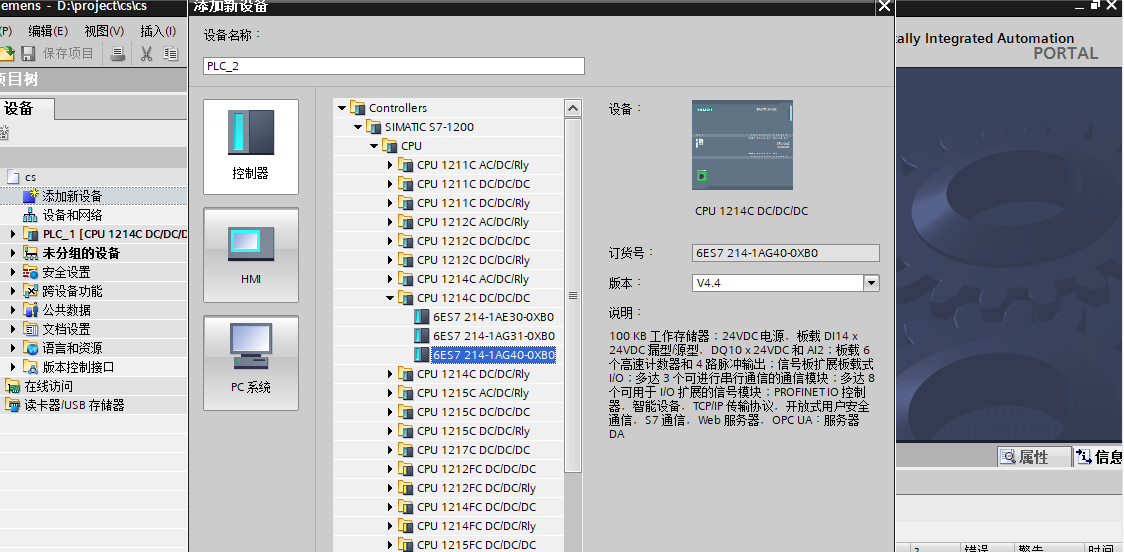Open 设备和网络 in project tree

point(72,215)
